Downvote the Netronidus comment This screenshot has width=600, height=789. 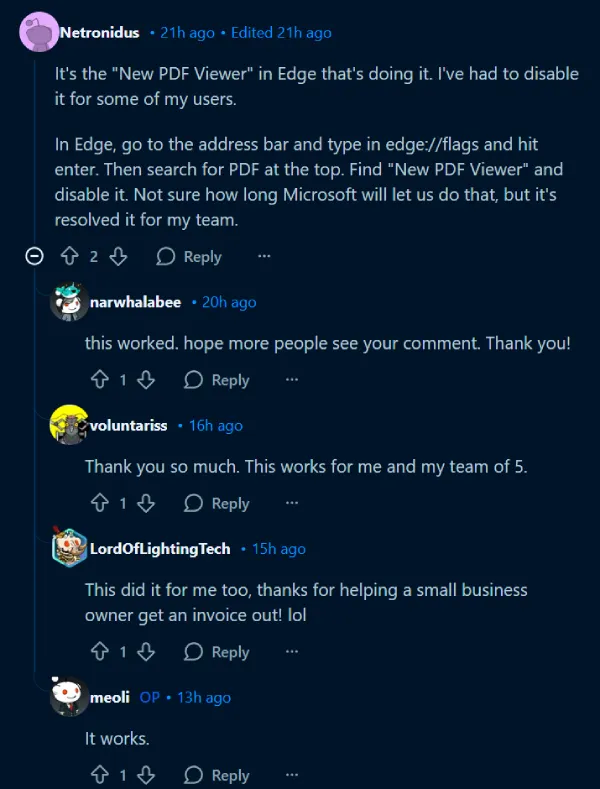point(118,257)
